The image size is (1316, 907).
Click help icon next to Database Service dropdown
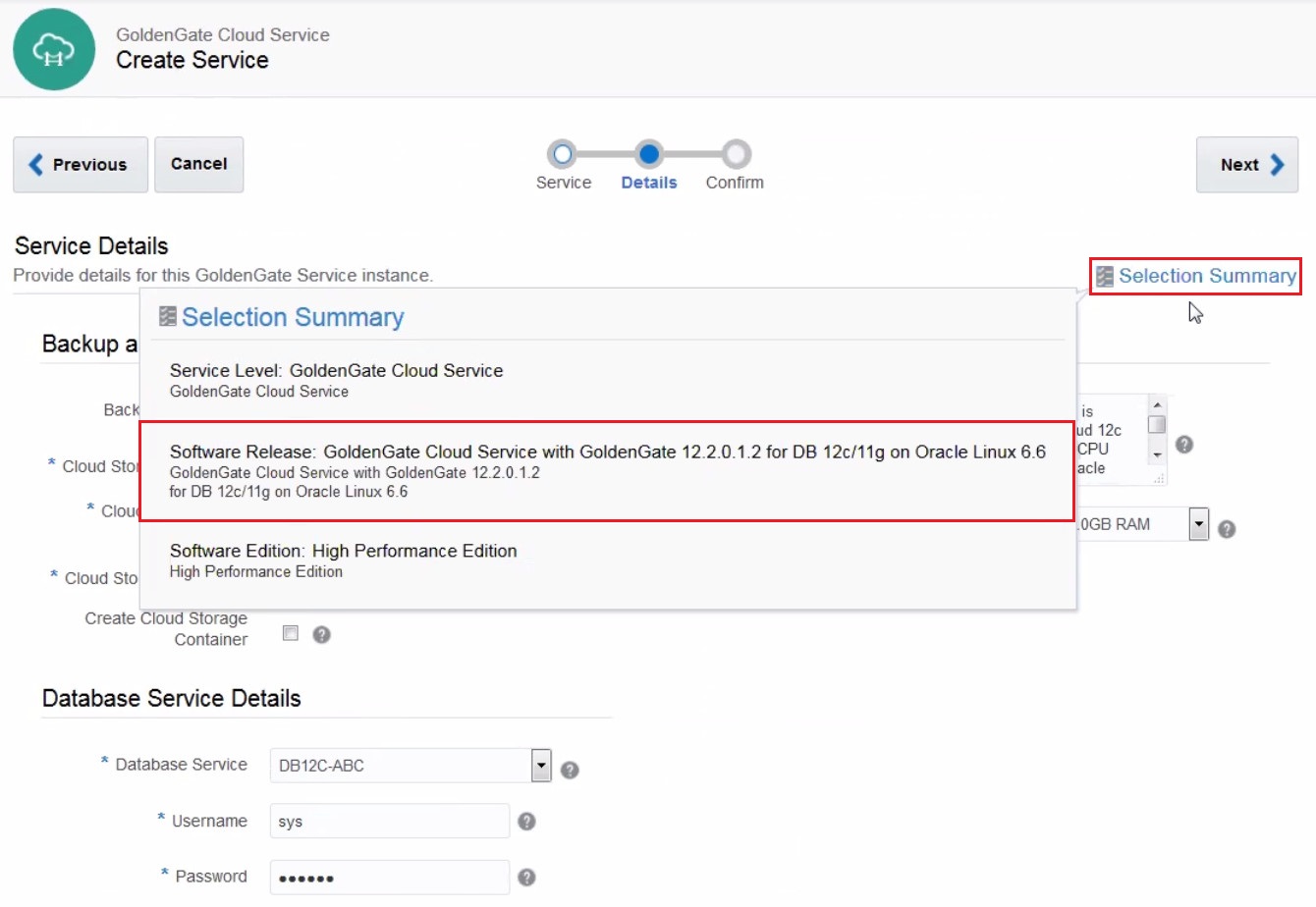(570, 771)
